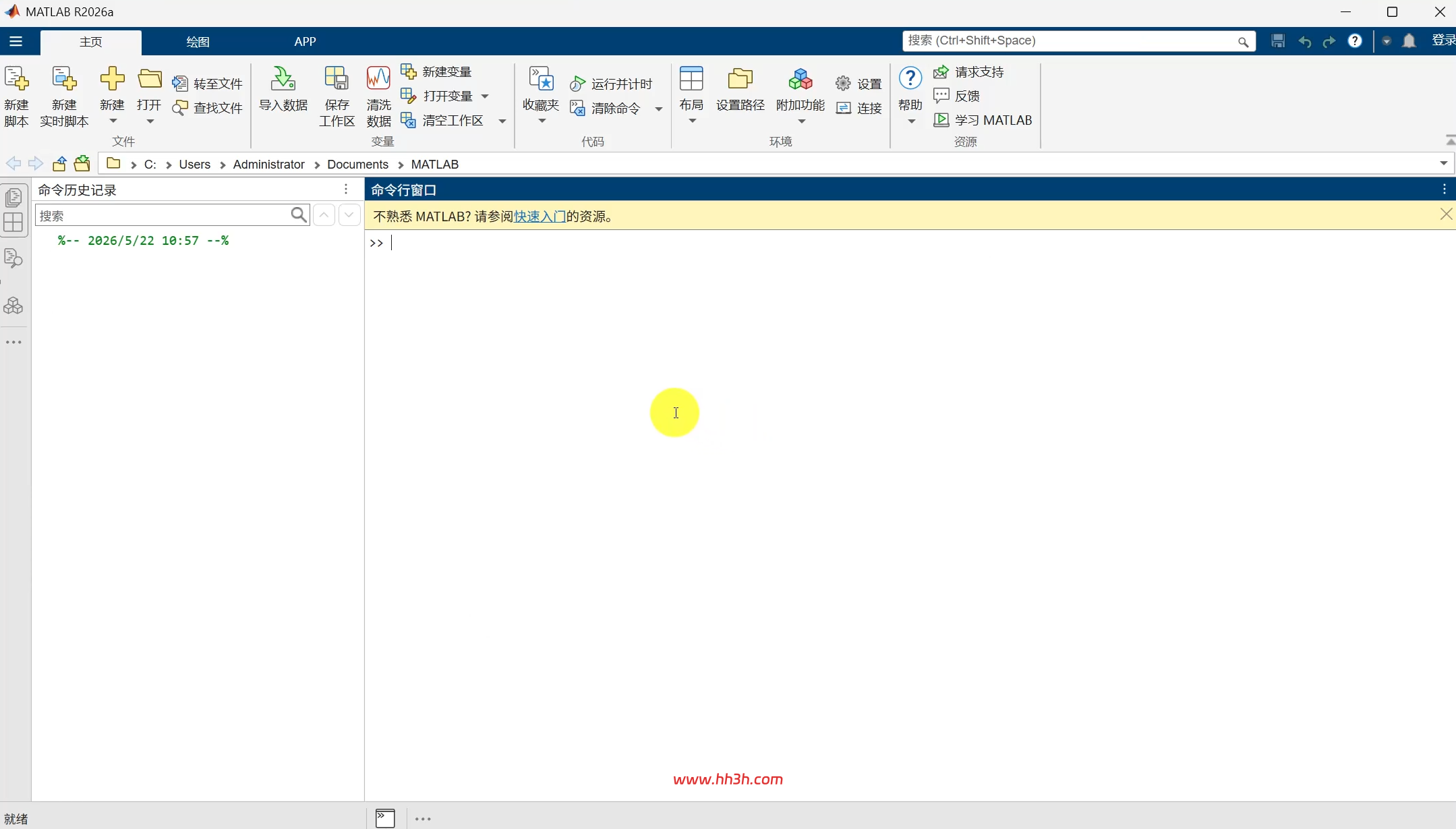Image resolution: width=1456 pixels, height=829 pixels.
Task: Click the Connect (连接) button
Action: coord(858,108)
